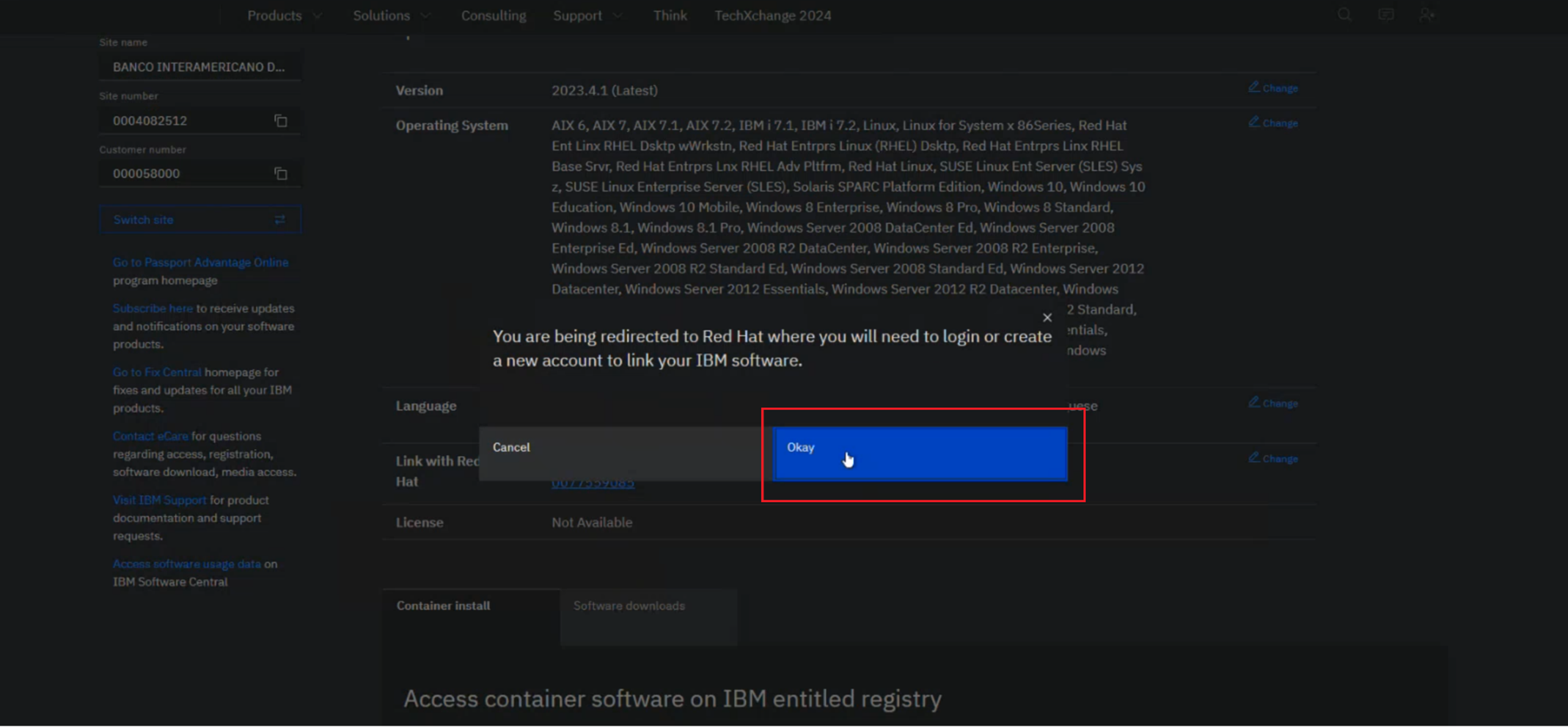Click Change pencil for Language row
Viewport: 1568px width, 728px height.
1273,403
